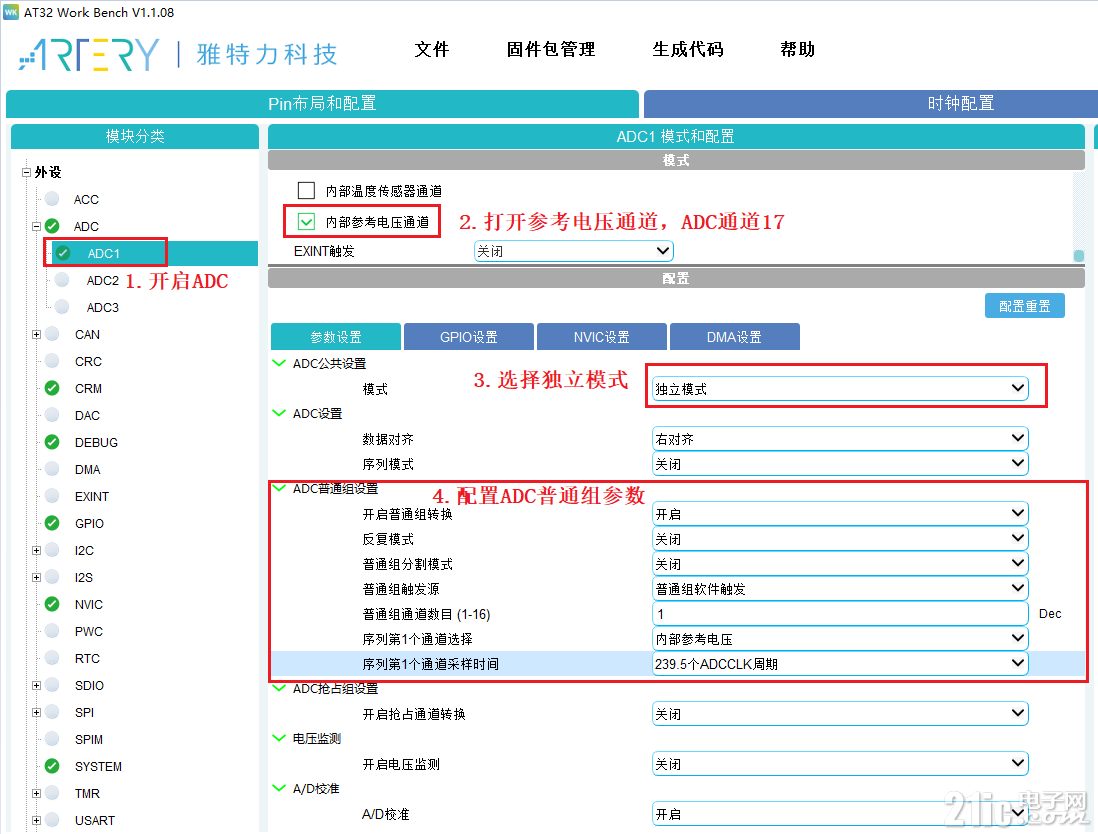
Task: Click the DAC status circle icon
Action: point(52,415)
